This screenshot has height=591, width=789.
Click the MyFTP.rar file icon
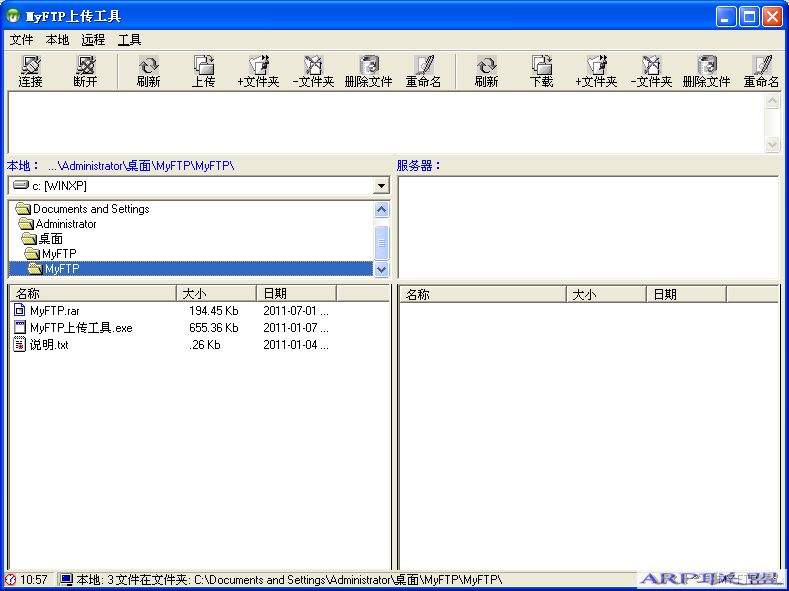point(20,310)
